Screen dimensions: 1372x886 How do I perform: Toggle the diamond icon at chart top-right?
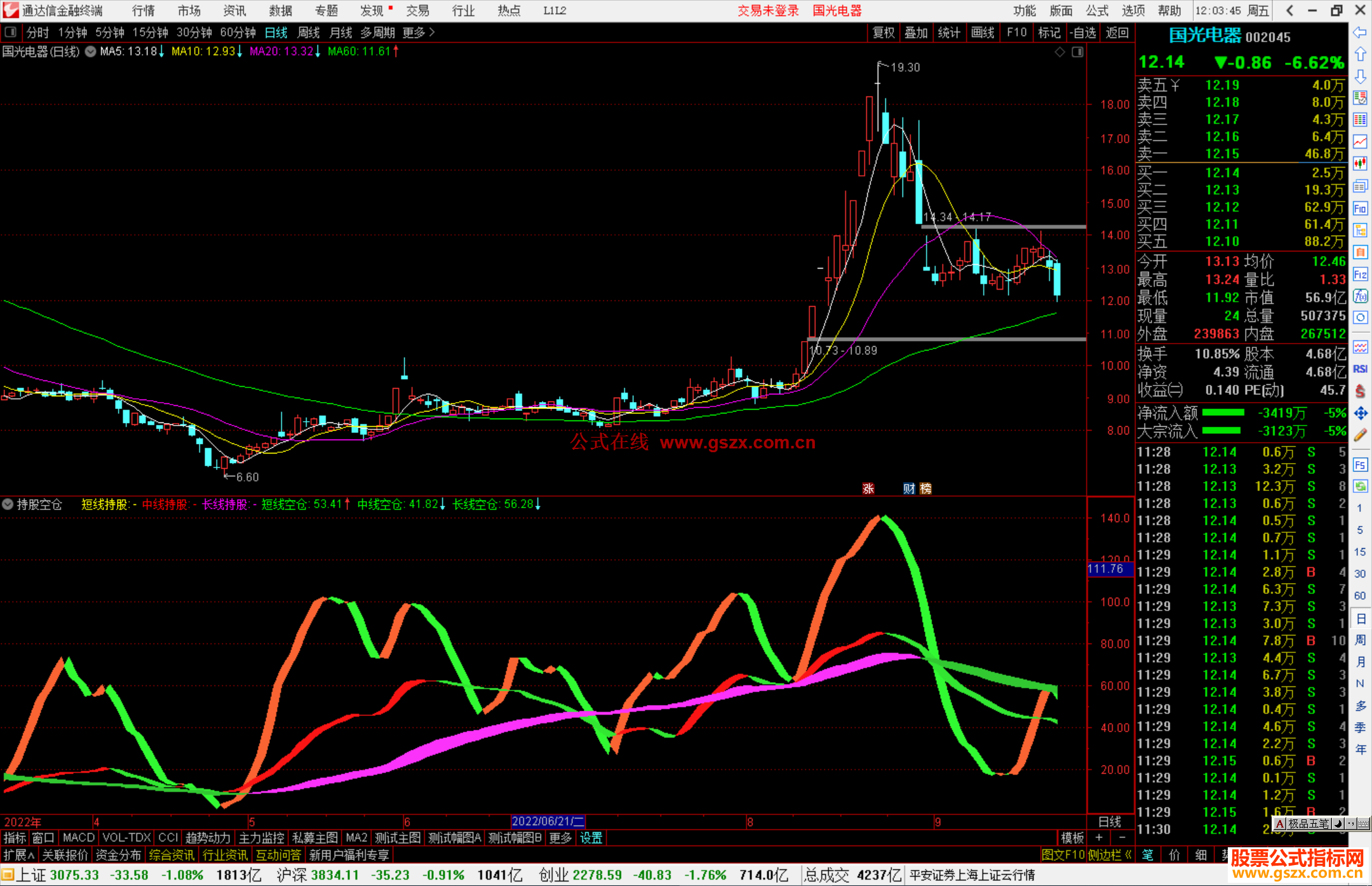pyautogui.click(x=1059, y=51)
